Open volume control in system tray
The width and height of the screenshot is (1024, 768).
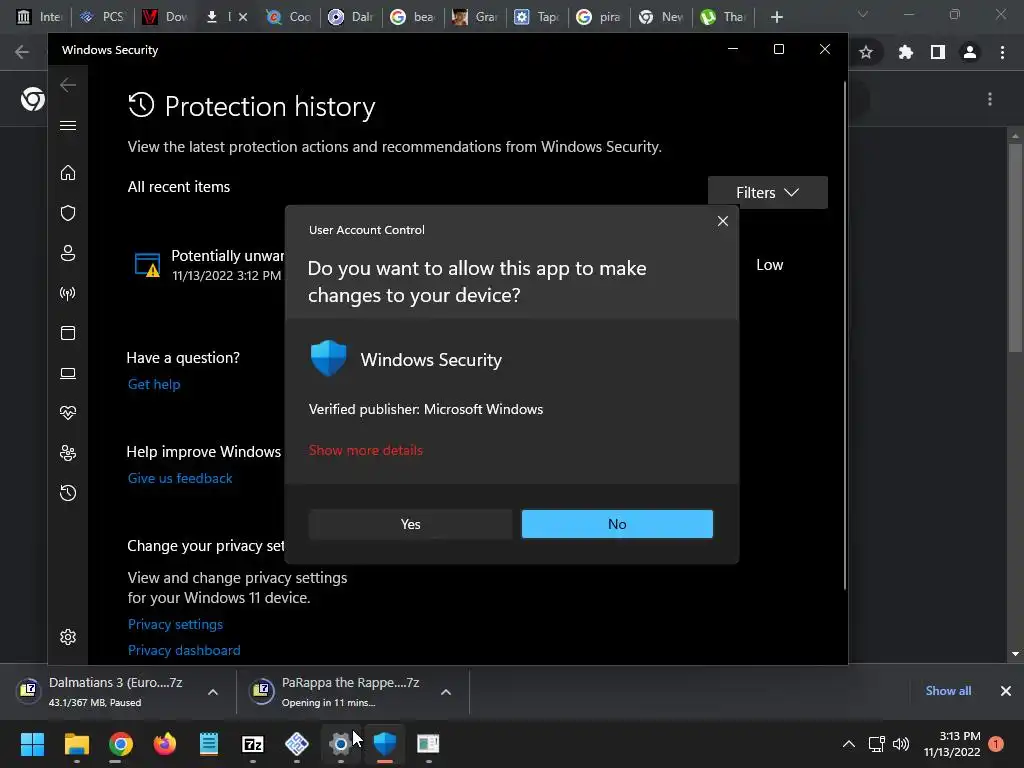(x=901, y=744)
